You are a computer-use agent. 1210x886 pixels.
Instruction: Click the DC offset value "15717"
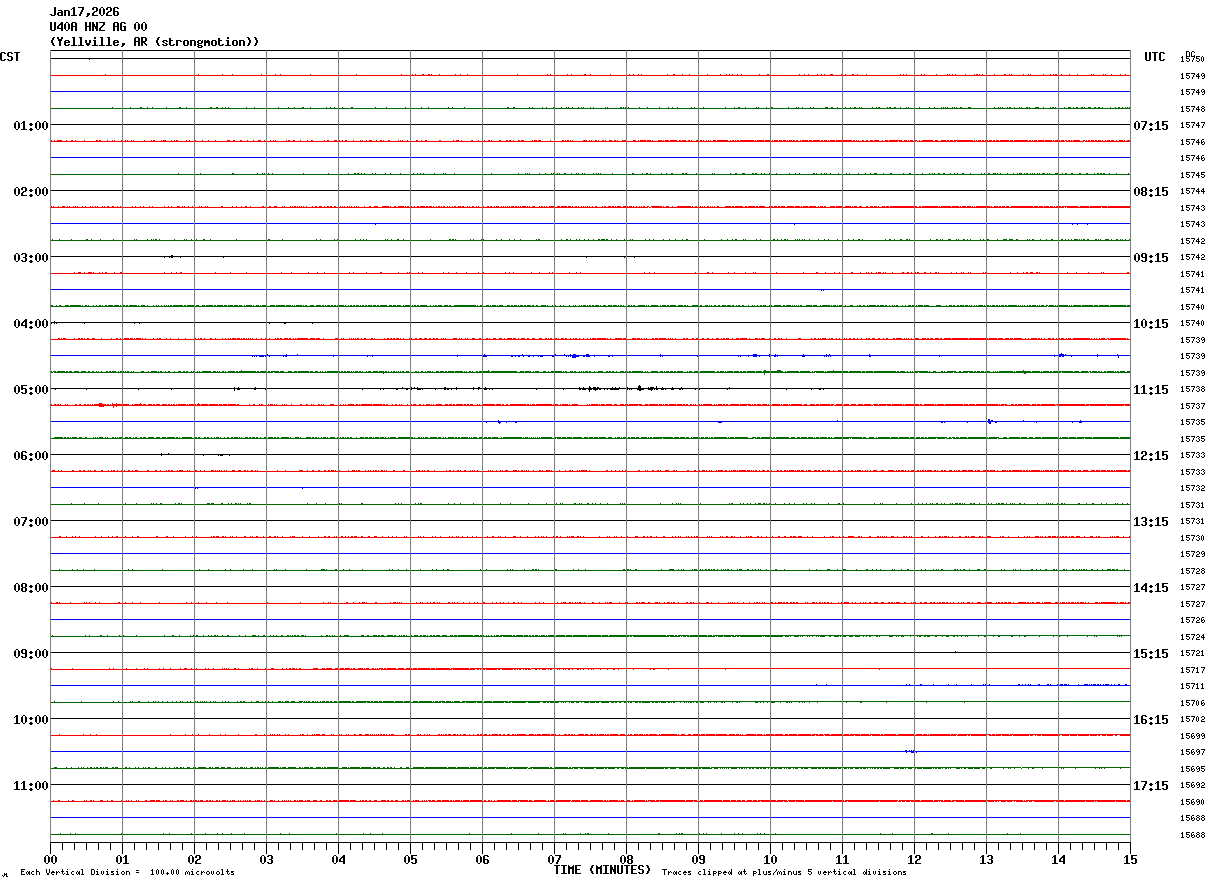(1192, 670)
